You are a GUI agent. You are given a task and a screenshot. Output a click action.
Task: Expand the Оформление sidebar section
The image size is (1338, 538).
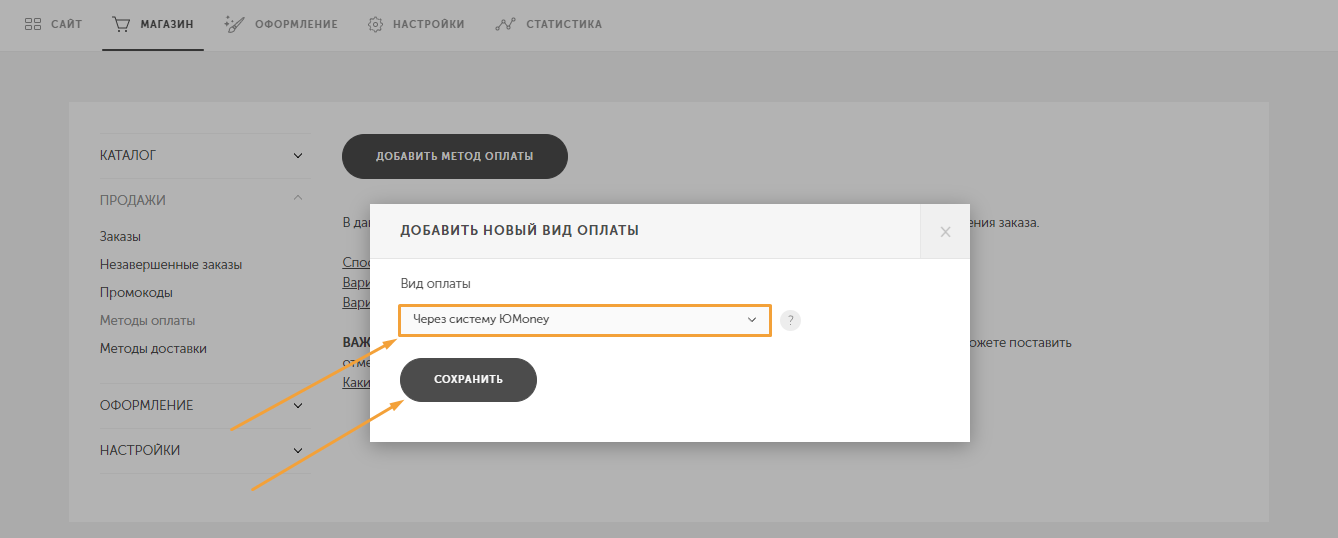[298, 405]
